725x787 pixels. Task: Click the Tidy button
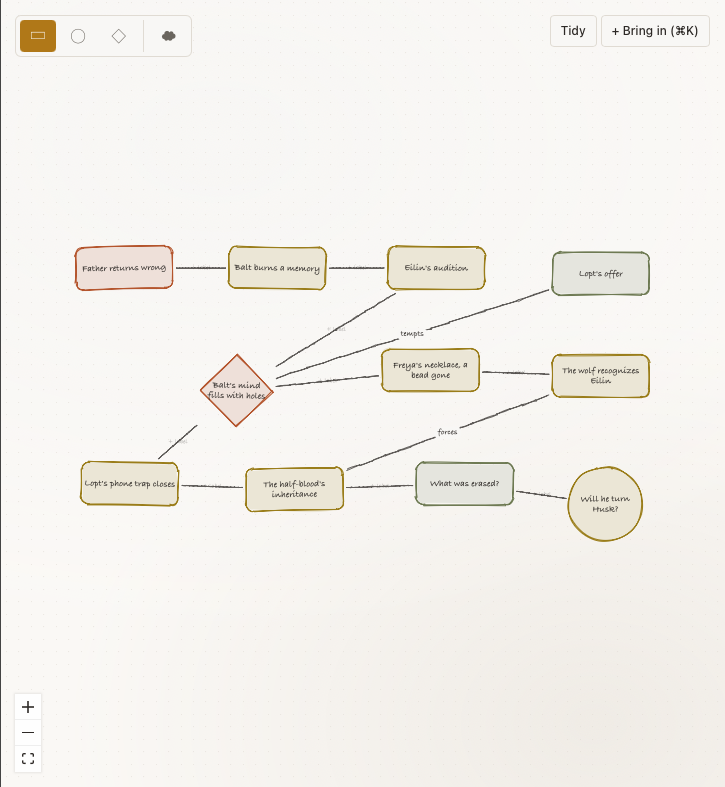[x=573, y=31]
